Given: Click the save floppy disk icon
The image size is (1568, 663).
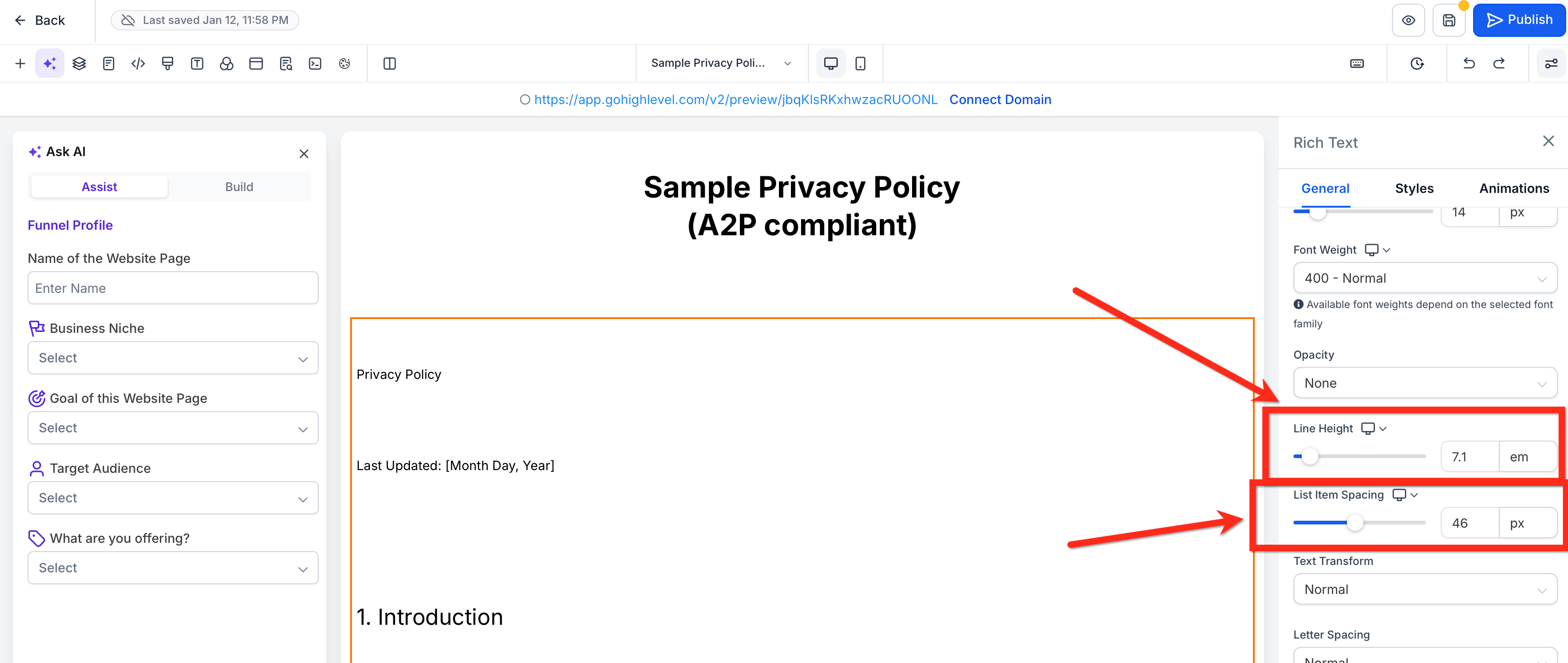Looking at the screenshot, I should click(1449, 20).
